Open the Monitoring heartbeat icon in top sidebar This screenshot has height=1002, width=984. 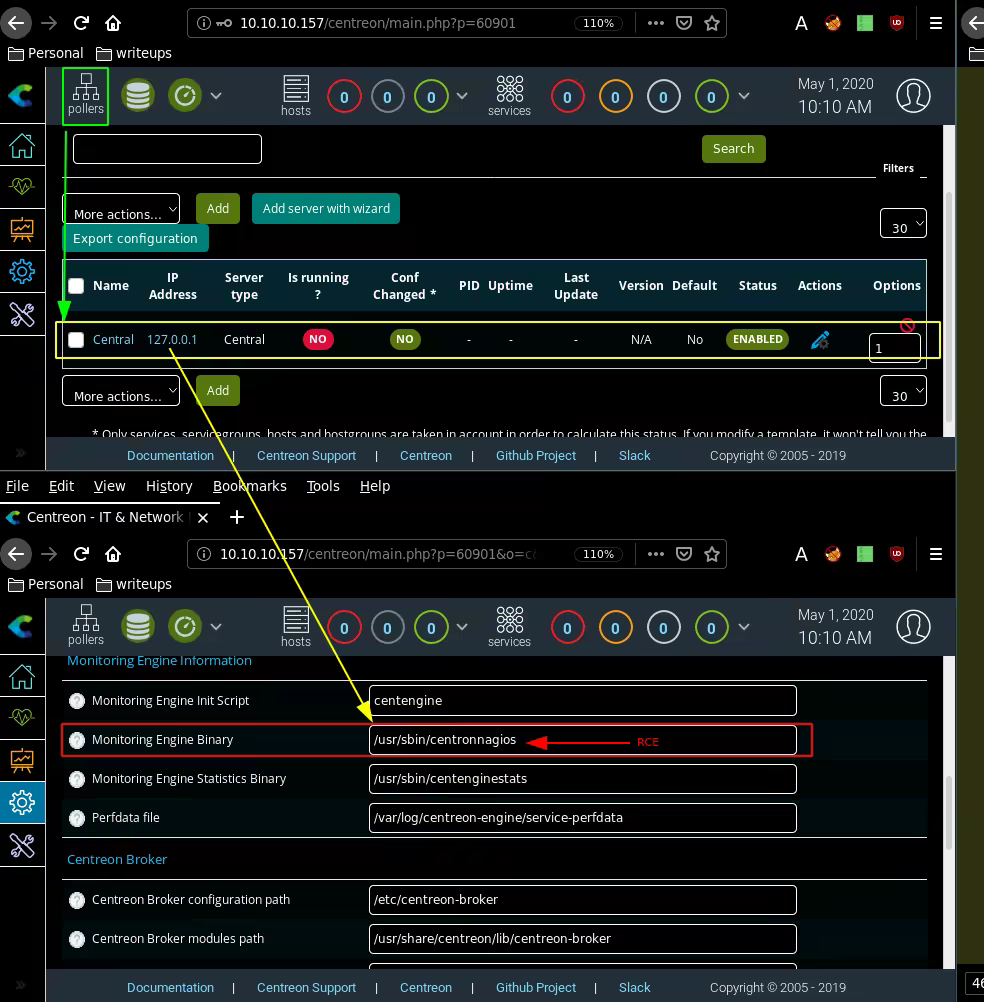coord(22,187)
